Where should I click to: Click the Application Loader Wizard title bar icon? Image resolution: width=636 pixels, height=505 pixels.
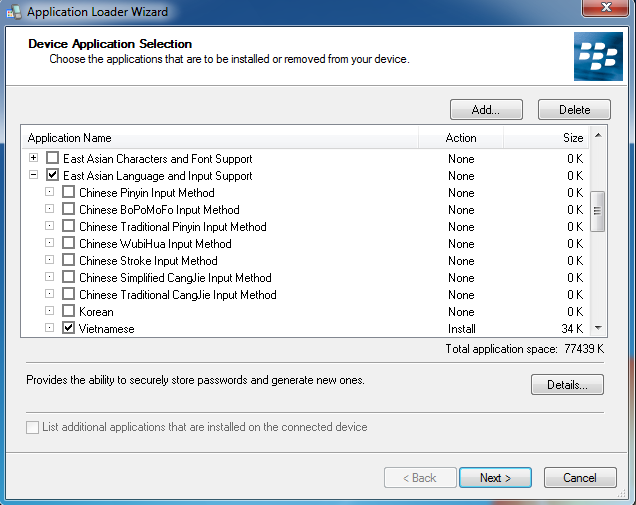pyautogui.click(x=14, y=12)
